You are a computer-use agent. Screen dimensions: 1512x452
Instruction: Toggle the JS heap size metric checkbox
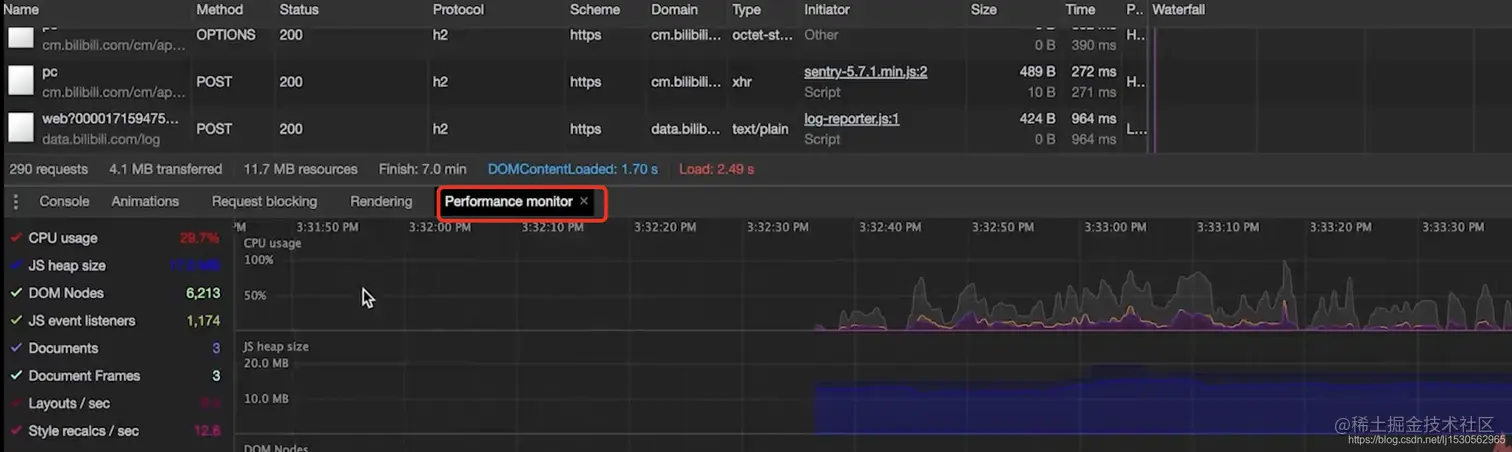16,266
